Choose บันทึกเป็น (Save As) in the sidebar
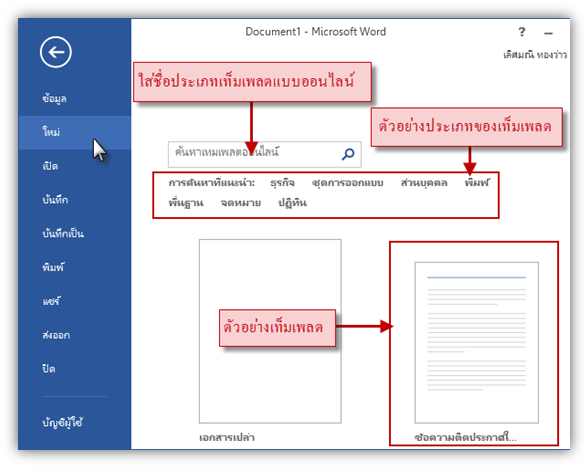Screen dimensions: 585x467 click(63, 234)
